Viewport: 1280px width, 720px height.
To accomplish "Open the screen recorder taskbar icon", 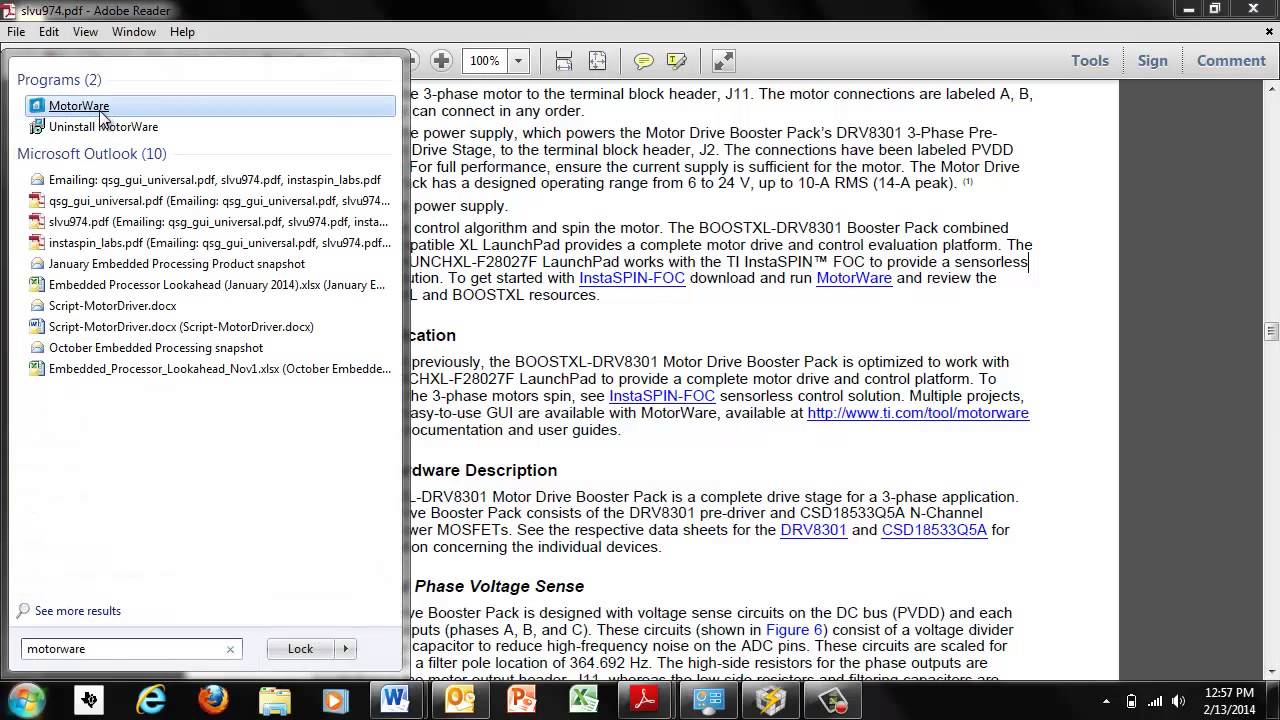I will pyautogui.click(x=832, y=700).
